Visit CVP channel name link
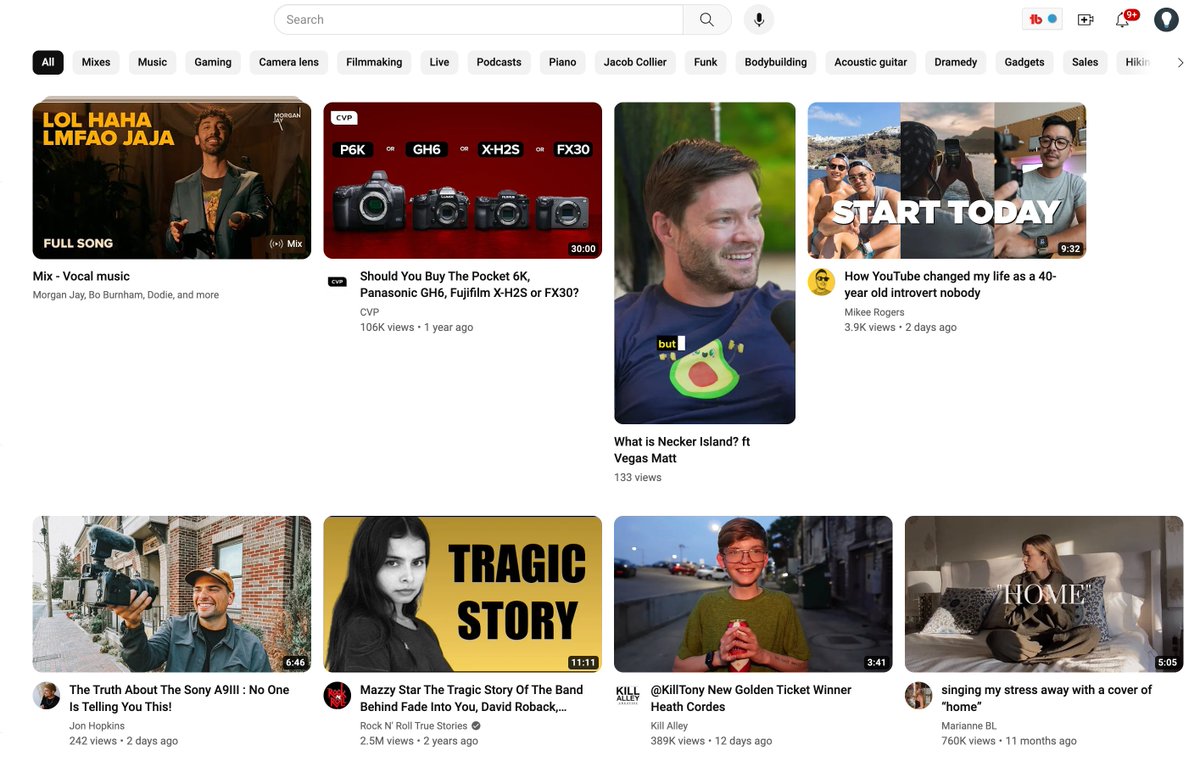The height and width of the screenshot is (767, 1200). [369, 312]
